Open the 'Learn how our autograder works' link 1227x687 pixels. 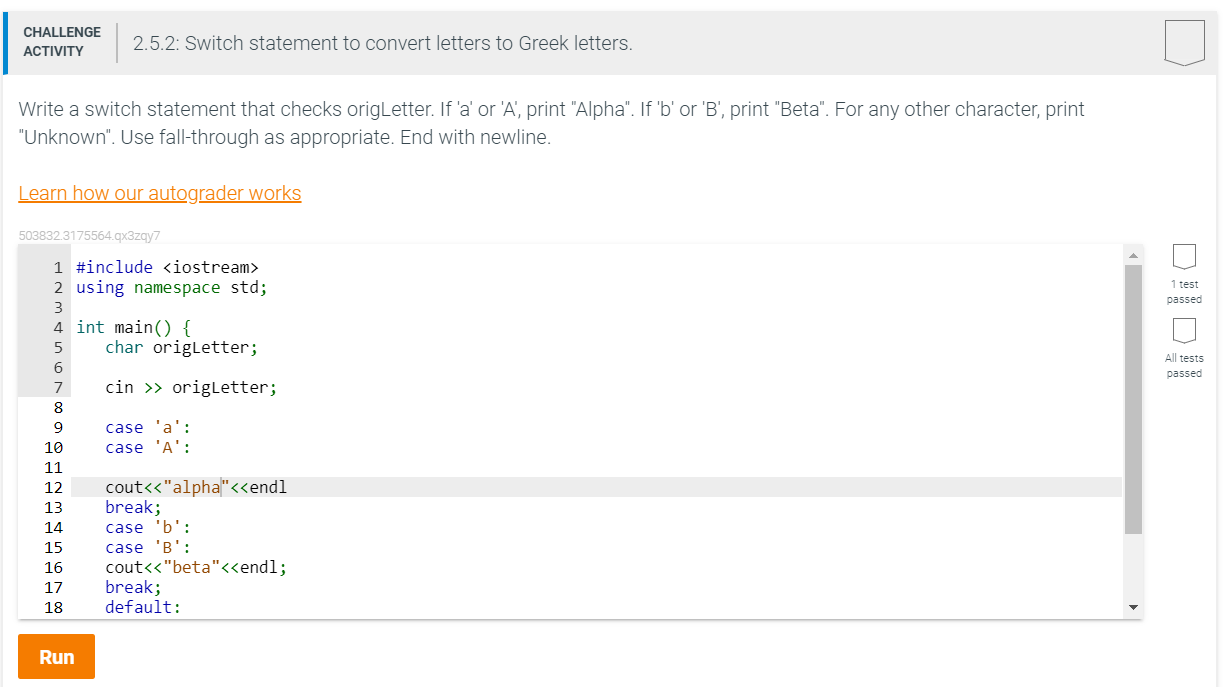coord(159,192)
